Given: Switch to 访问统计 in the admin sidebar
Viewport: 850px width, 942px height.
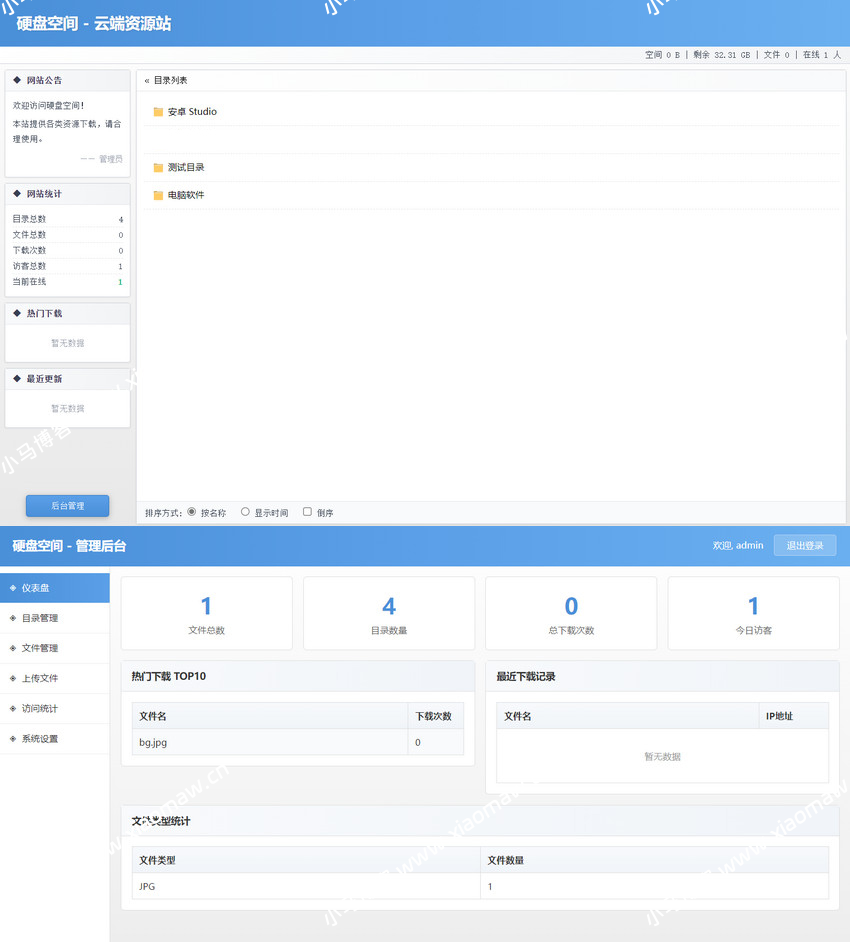Looking at the screenshot, I should point(40,709).
